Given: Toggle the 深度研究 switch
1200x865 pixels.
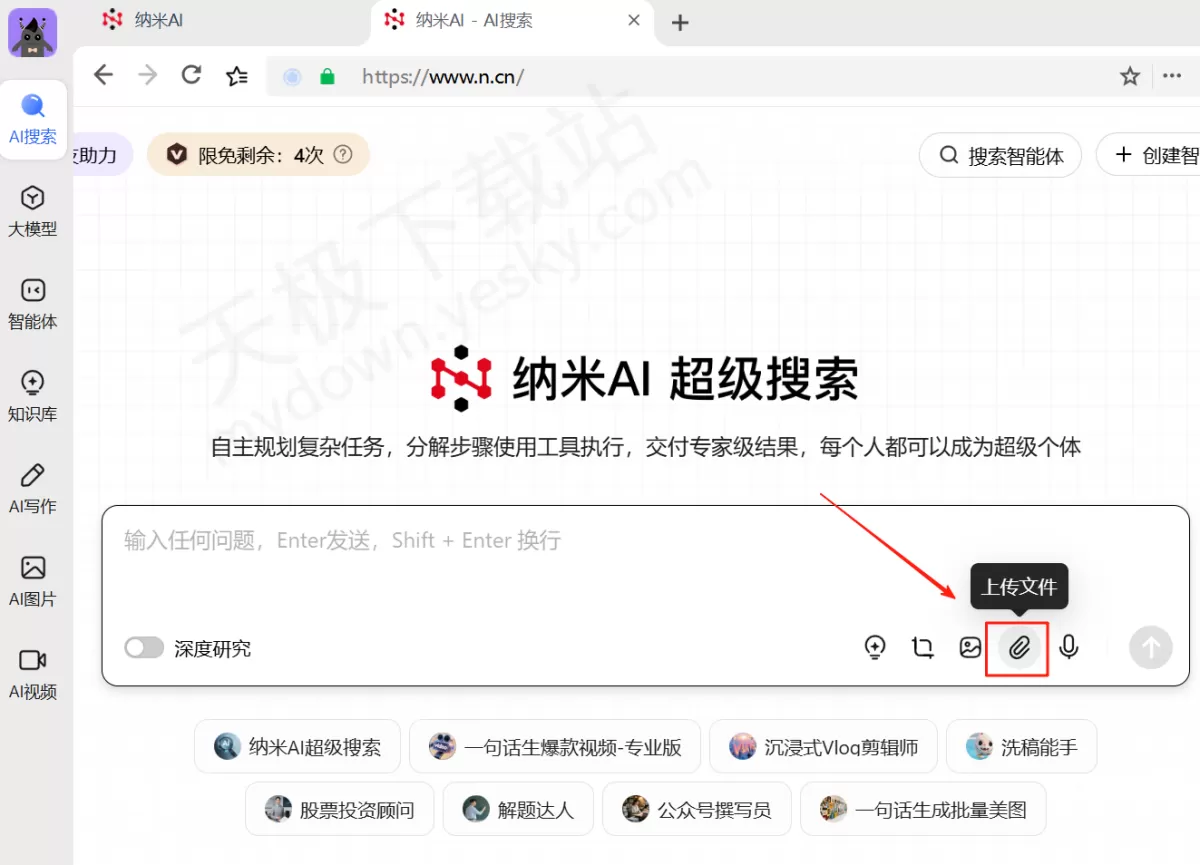Looking at the screenshot, I should tap(144, 648).
